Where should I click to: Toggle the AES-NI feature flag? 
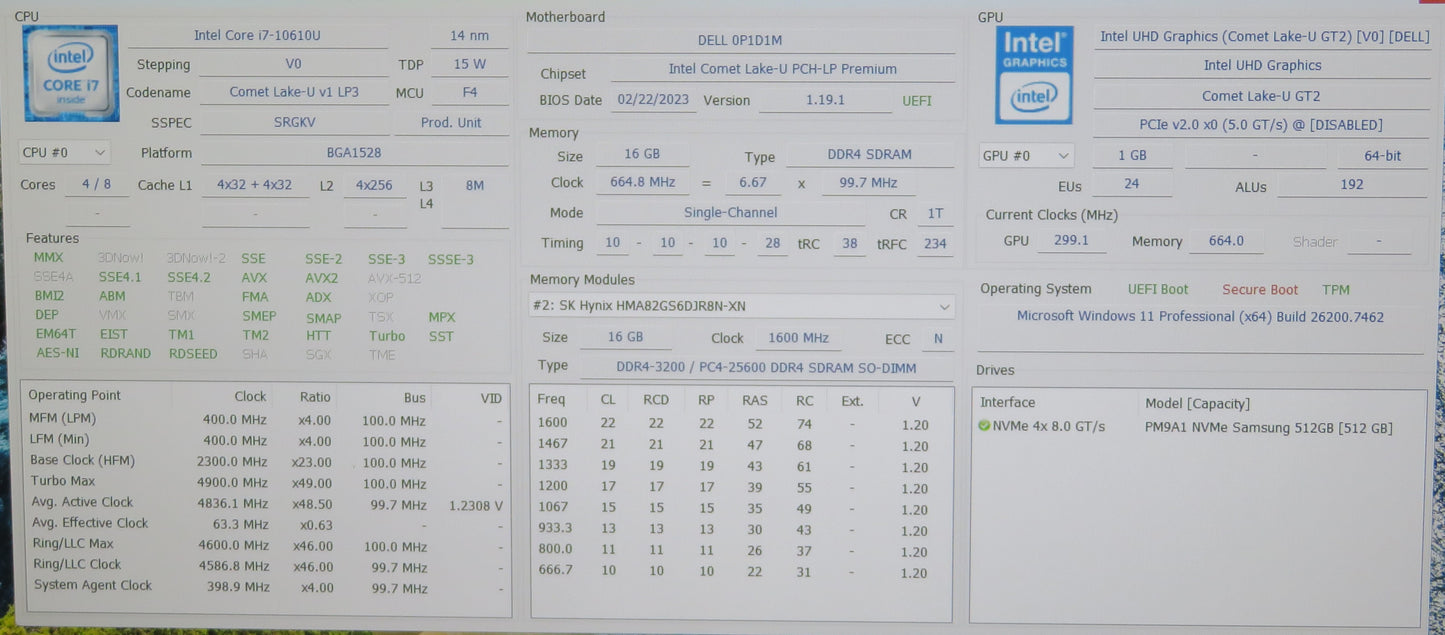pyautogui.click(x=57, y=353)
